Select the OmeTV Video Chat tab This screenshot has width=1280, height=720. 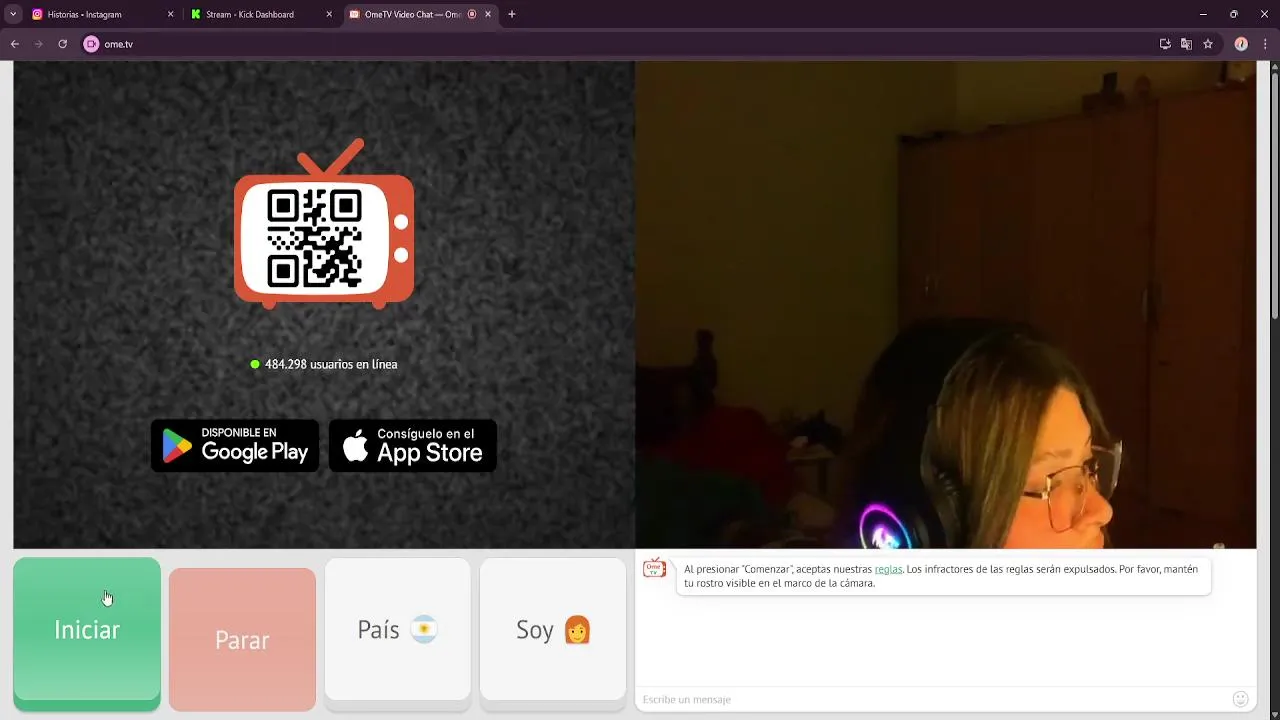[x=420, y=15]
